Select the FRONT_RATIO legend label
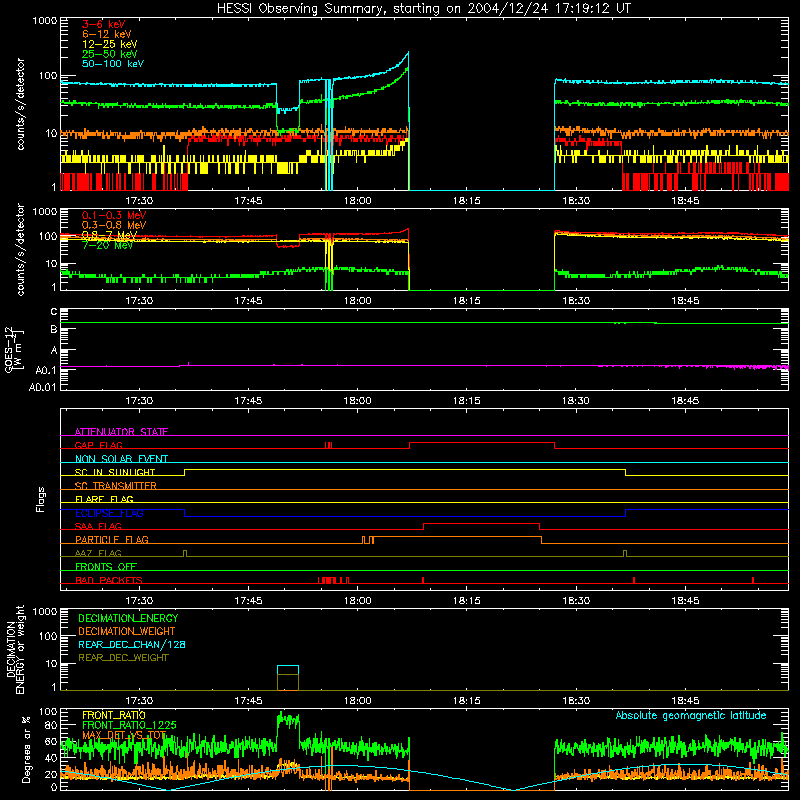The image size is (800, 800). [114, 715]
